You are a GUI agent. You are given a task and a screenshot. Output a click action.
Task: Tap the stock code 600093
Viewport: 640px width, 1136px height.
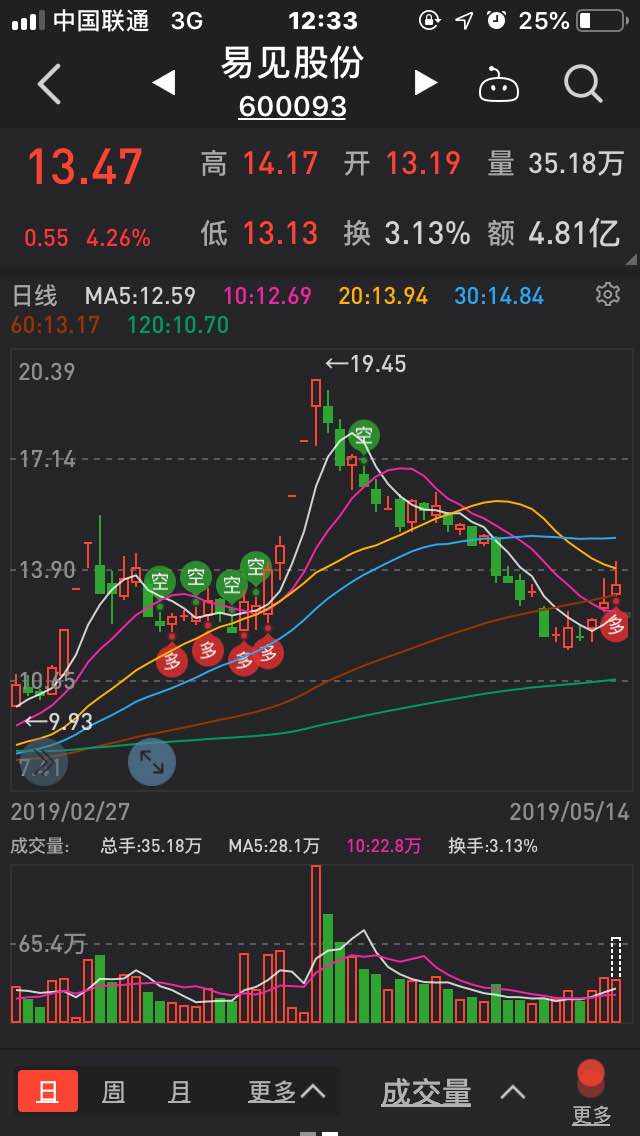point(292,107)
